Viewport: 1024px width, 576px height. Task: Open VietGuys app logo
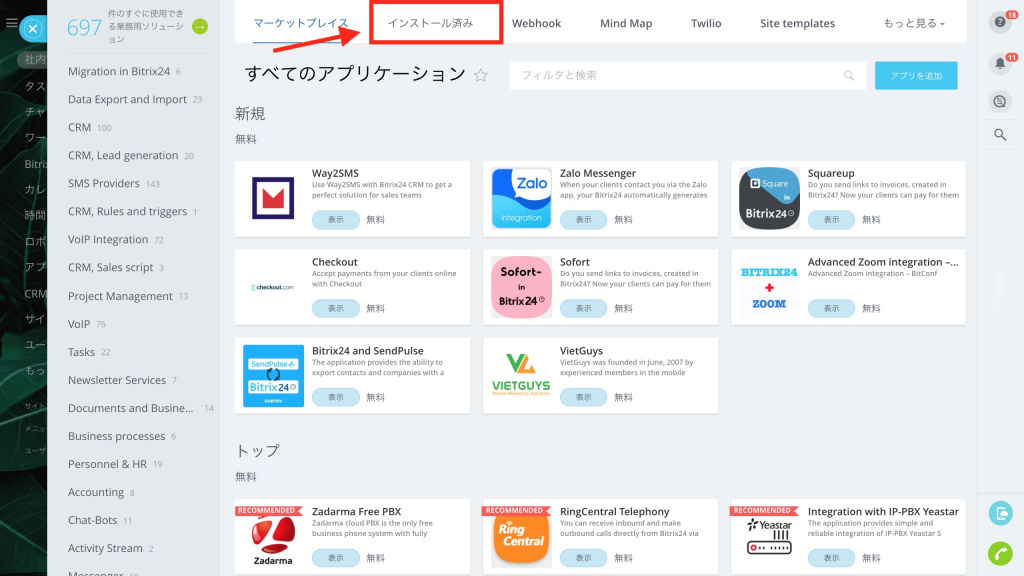(521, 376)
